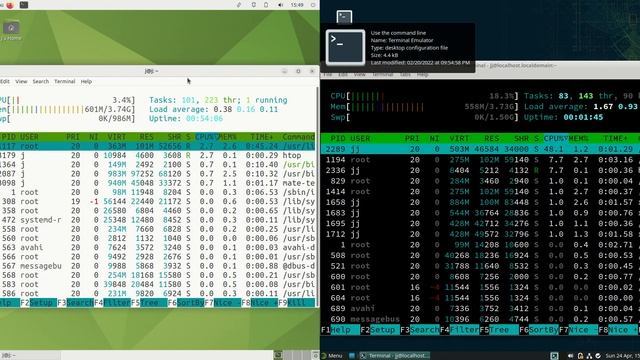
Task: Click F2 Setup in right htop
Action: [380, 329]
